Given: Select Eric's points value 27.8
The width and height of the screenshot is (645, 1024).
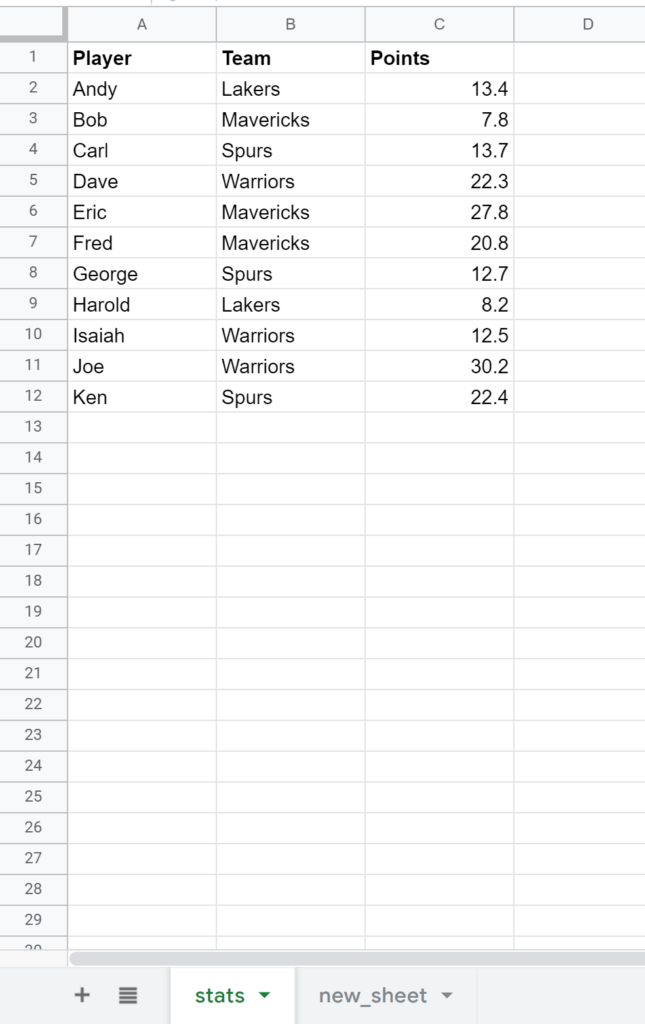Looking at the screenshot, I should click(438, 212).
